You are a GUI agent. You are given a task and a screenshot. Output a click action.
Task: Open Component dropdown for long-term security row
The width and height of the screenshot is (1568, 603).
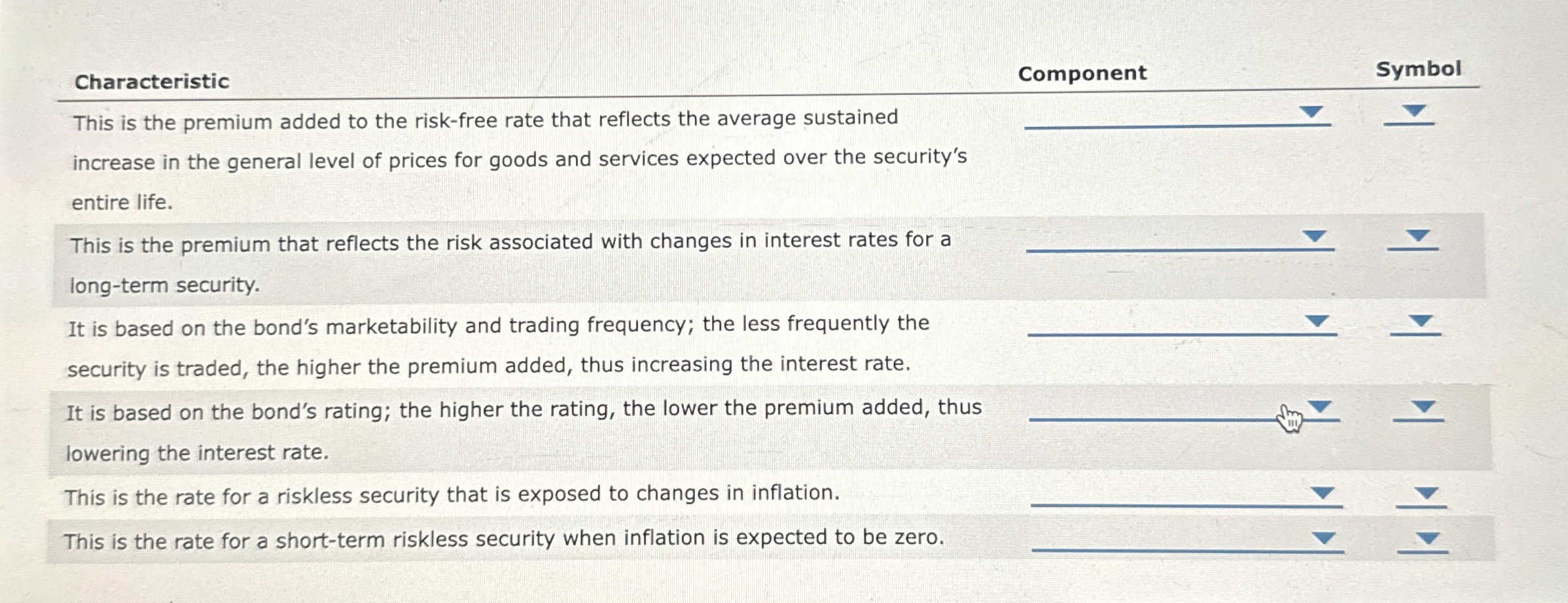pyautogui.click(x=1180, y=239)
